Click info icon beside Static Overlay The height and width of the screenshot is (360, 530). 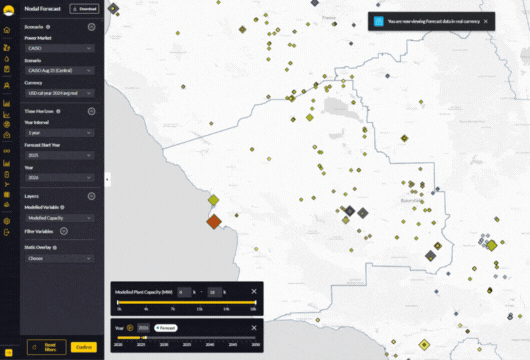click(x=55, y=247)
